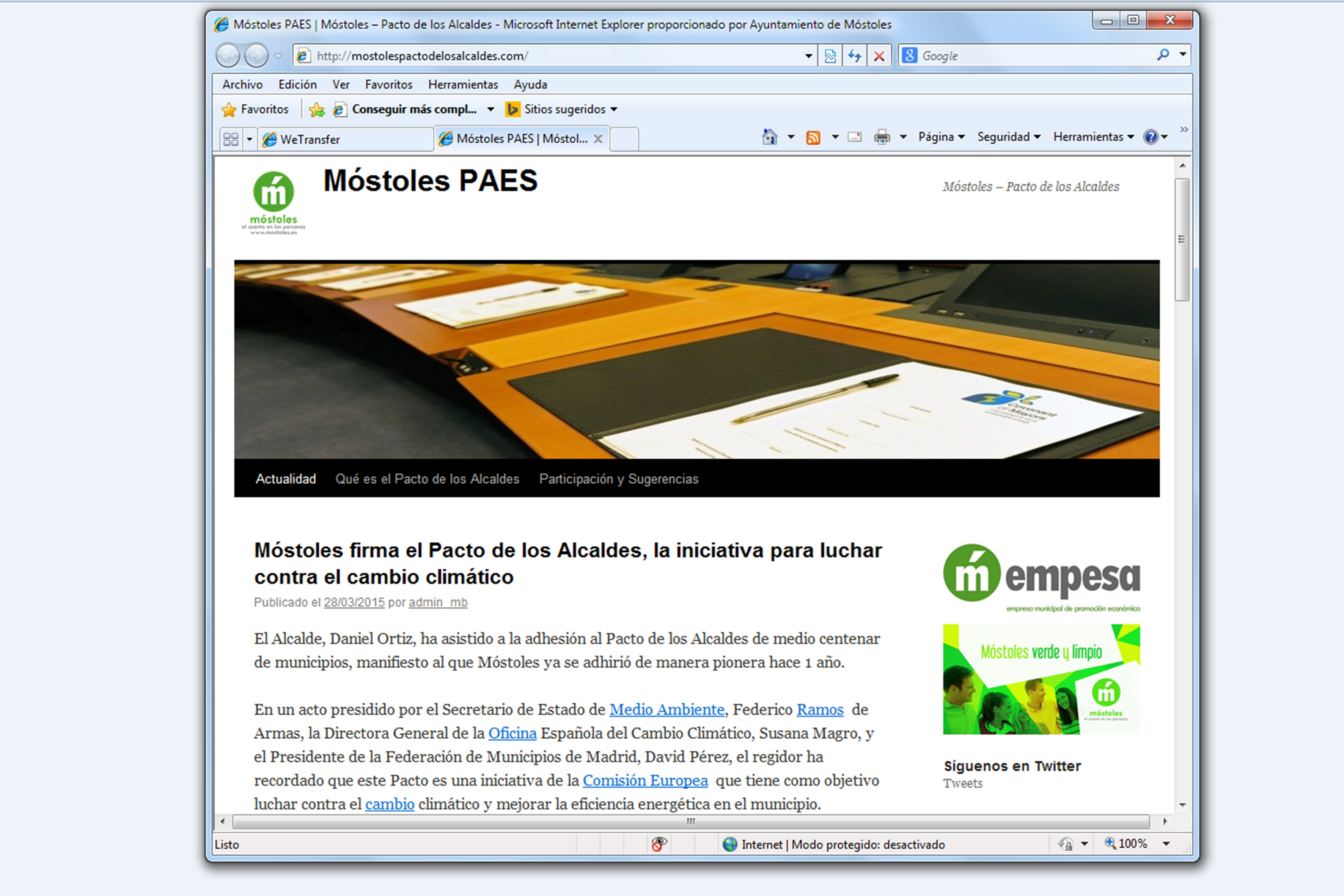
Task: Open Quick Tabs with the grid icon
Action: click(230, 139)
